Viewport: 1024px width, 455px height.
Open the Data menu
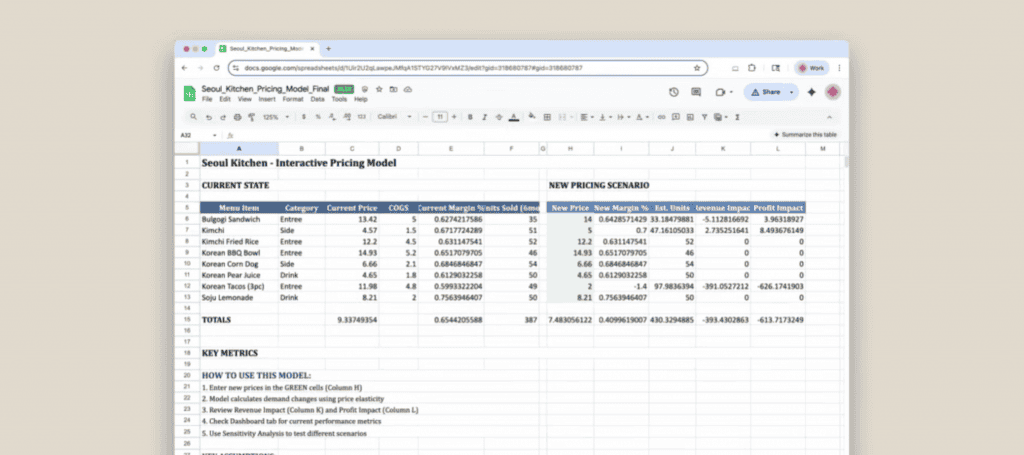click(x=317, y=99)
